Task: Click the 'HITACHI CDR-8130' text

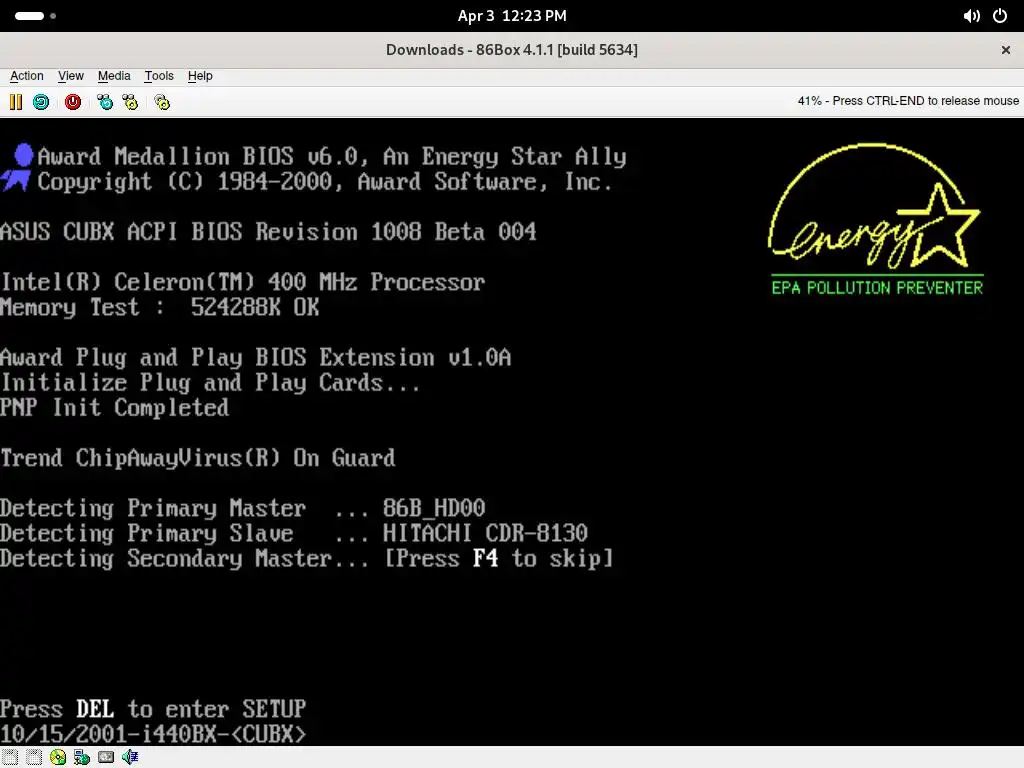Action: coord(485,533)
